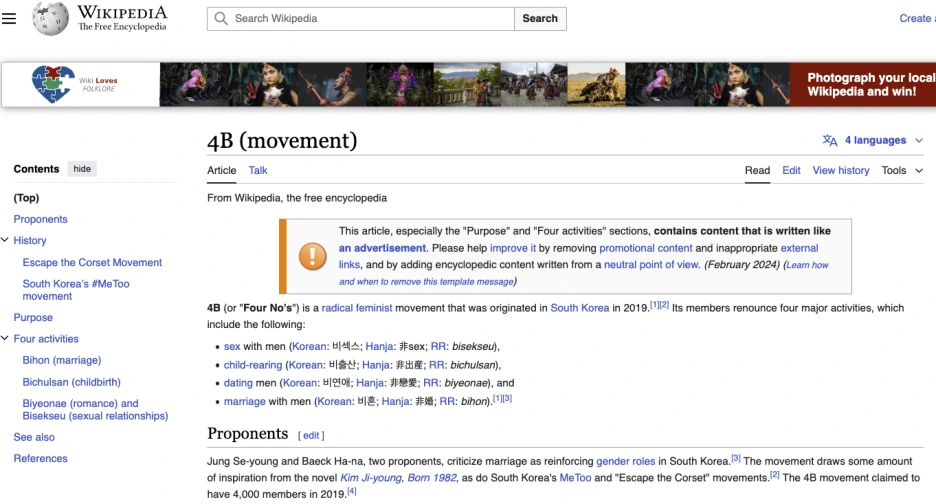Open the 'gender roles' link
The width and height of the screenshot is (936, 504).
coord(626,461)
